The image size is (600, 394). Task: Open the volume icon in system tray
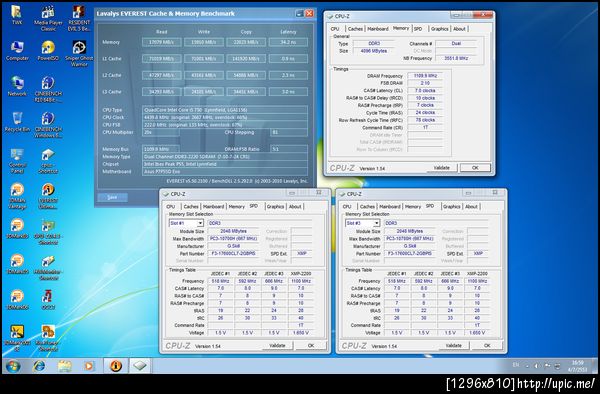(536, 366)
